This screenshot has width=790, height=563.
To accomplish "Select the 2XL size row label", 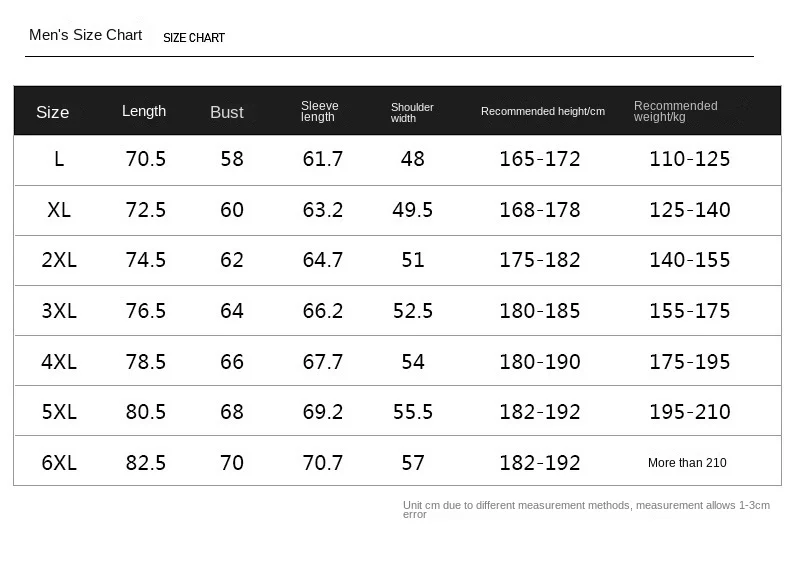I will [x=59, y=260].
